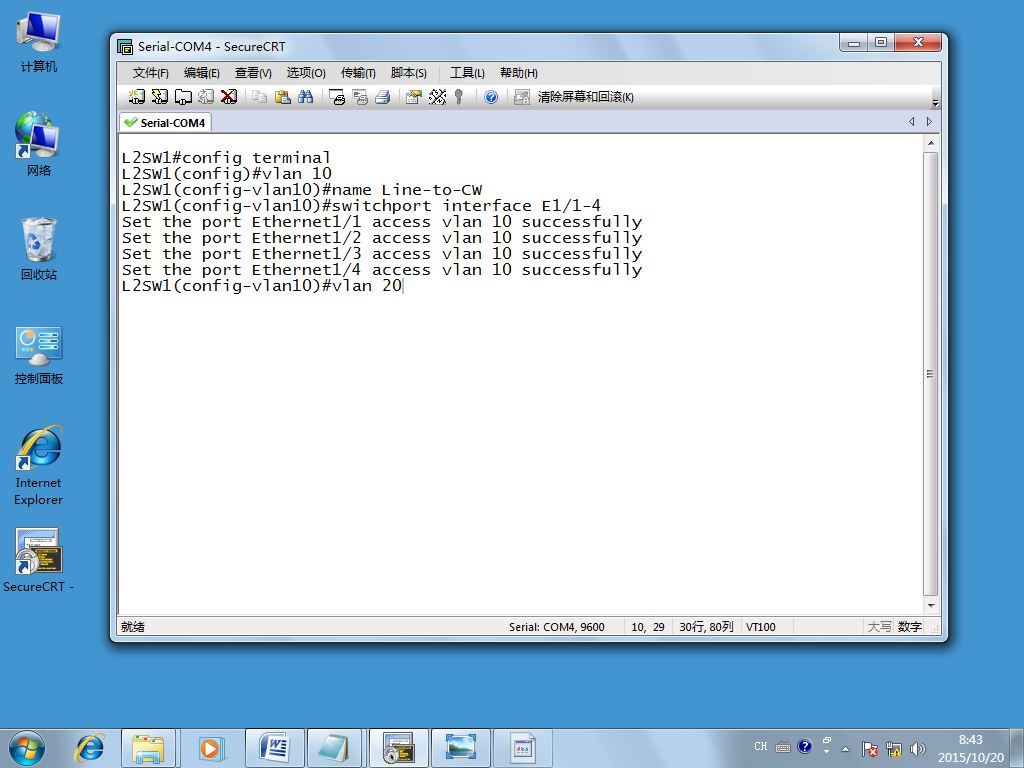Screen dimensions: 1024x768
Task: Click the terminal scrollbar up arrow
Action: pos(931,144)
